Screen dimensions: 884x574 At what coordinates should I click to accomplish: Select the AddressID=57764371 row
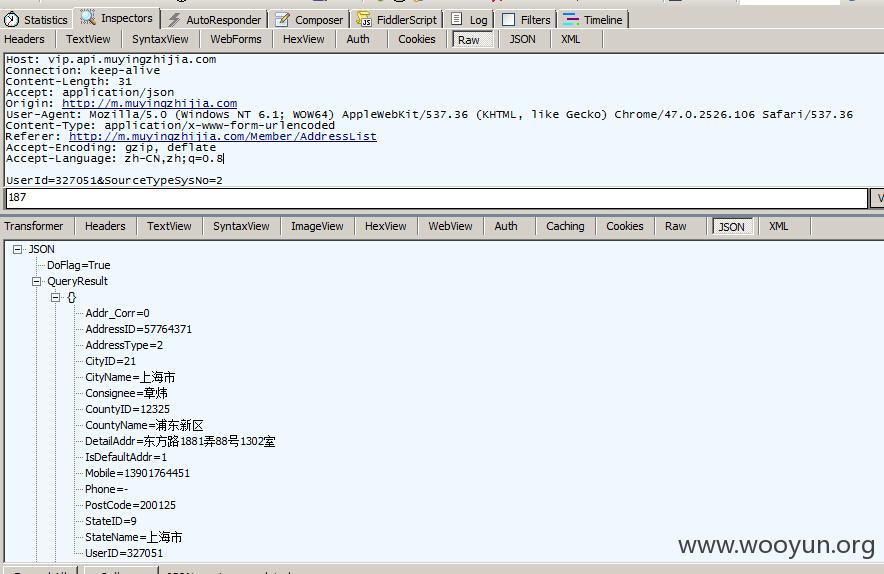pos(138,329)
